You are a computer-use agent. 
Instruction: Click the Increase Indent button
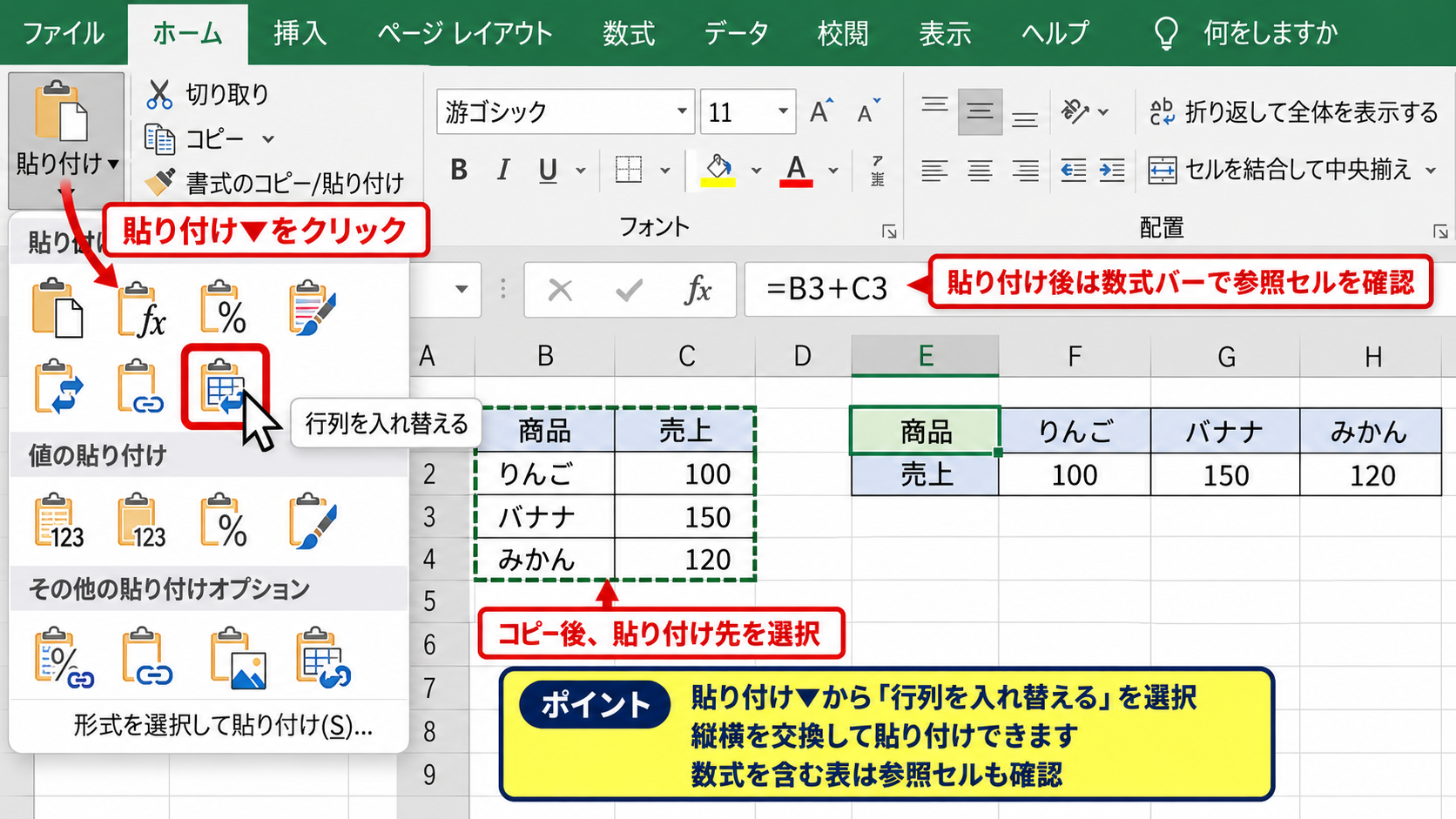coord(1112,170)
